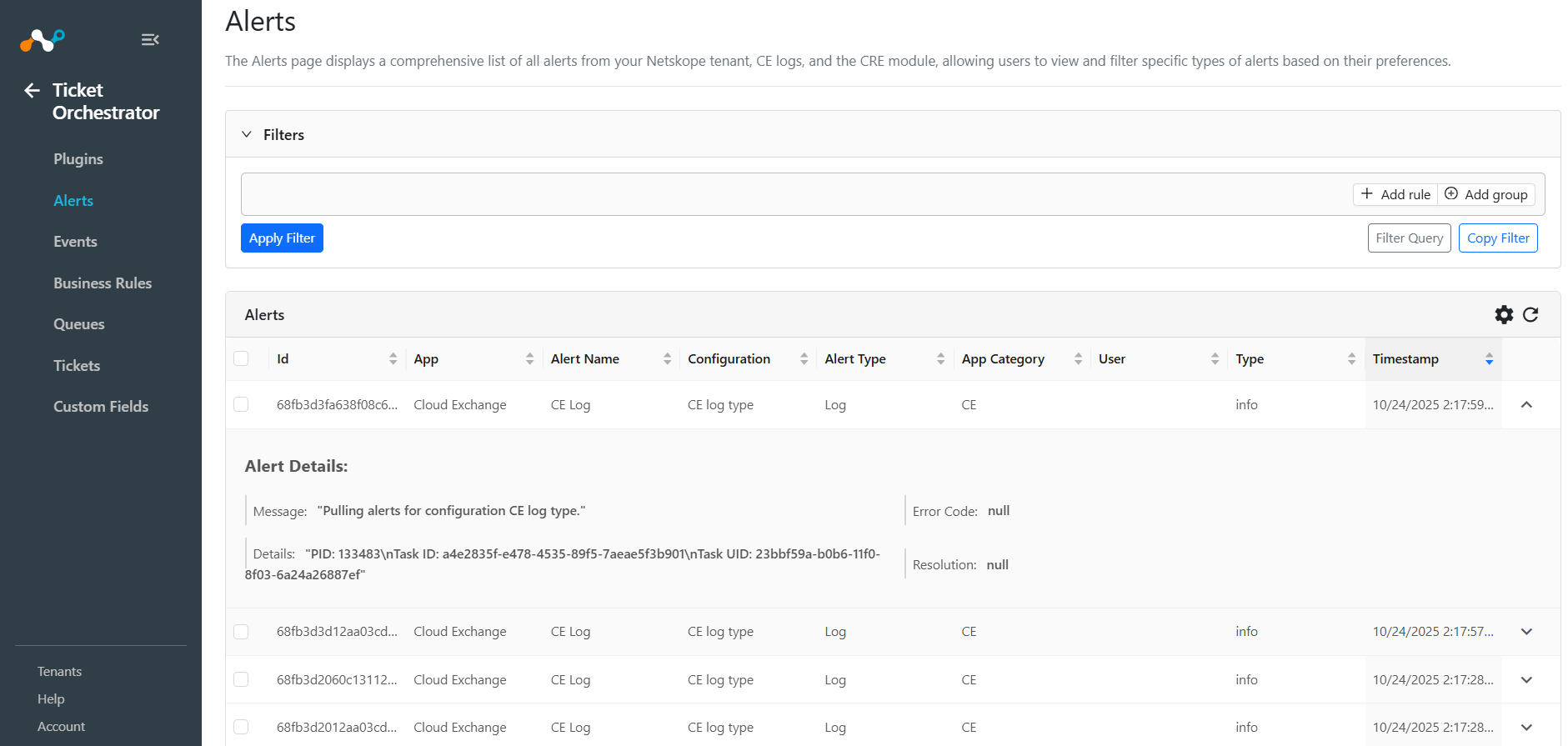Click the Resolution null value
The image size is (1568, 746).
click(x=998, y=565)
